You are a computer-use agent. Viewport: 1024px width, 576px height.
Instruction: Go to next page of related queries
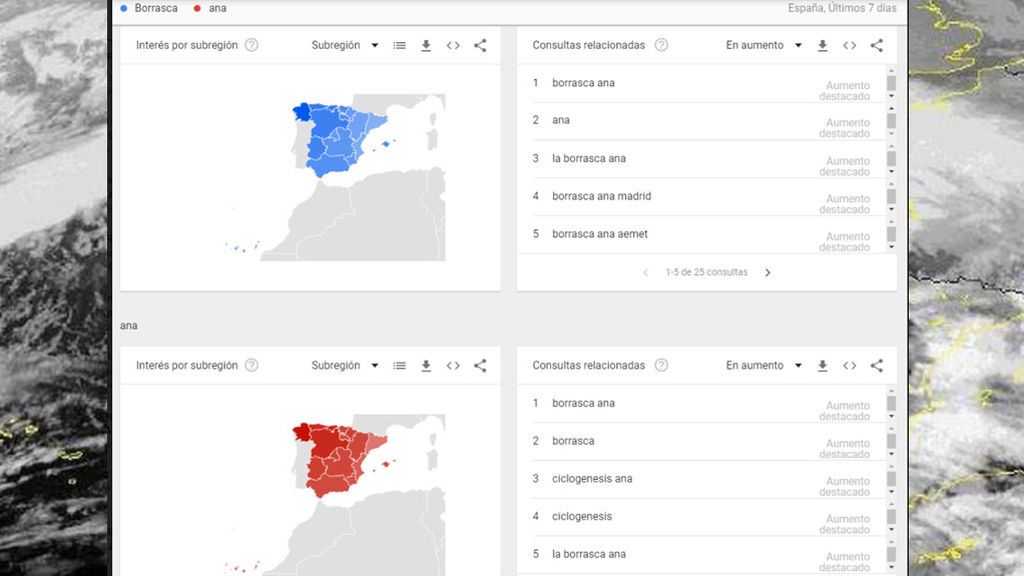767,272
